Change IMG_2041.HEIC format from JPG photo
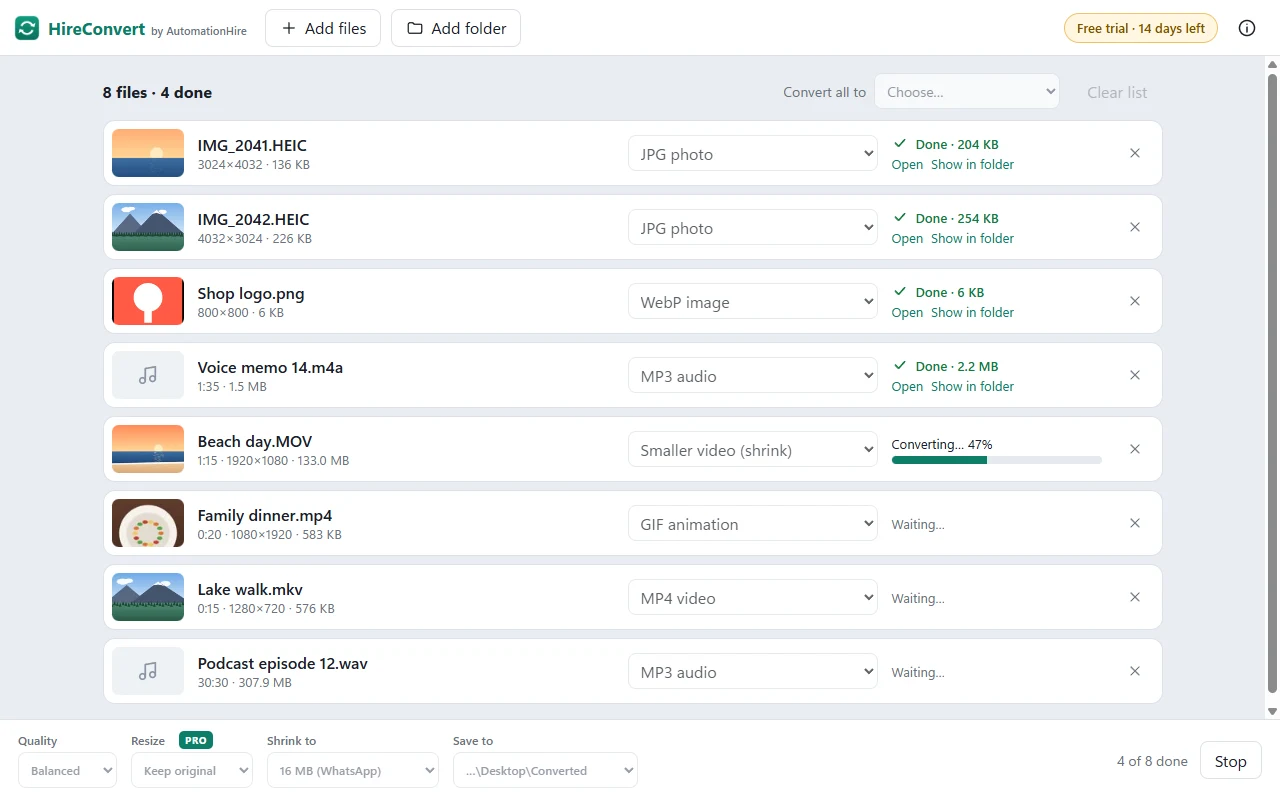 753,154
